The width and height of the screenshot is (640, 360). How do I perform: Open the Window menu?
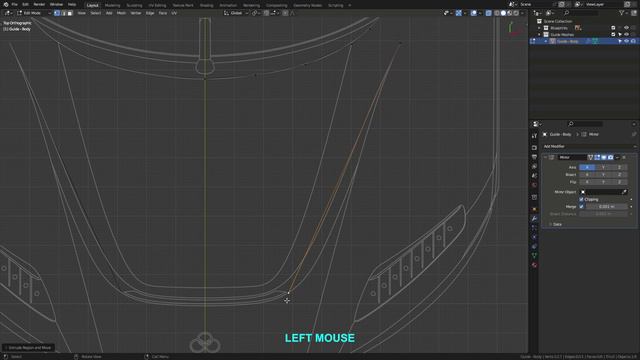(56, 4)
